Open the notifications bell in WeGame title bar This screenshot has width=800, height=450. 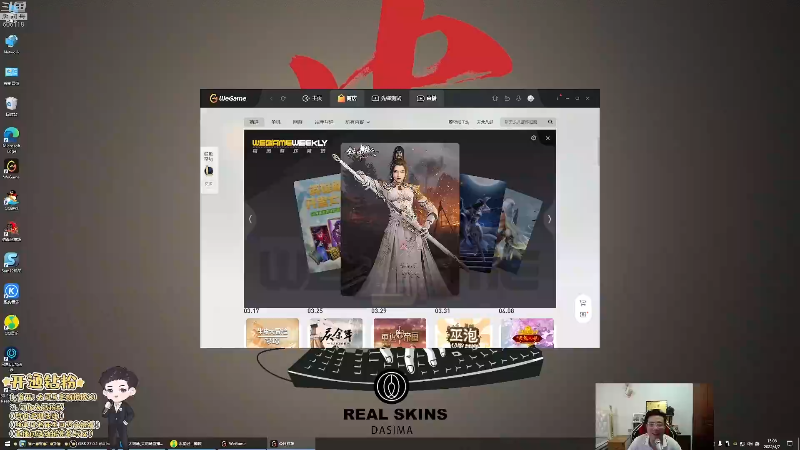(x=518, y=98)
